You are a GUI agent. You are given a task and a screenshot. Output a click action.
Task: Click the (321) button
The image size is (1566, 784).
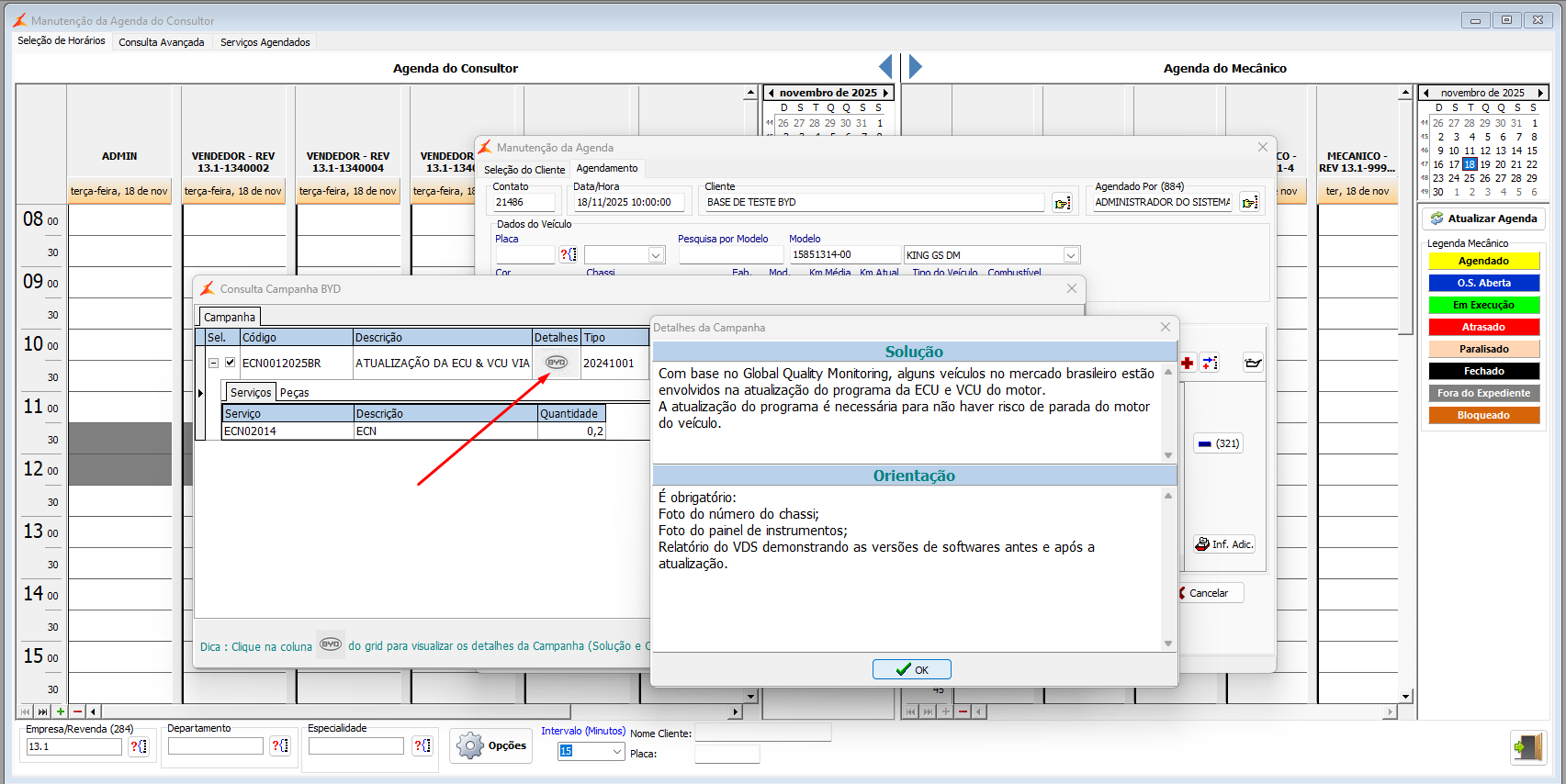(1219, 443)
